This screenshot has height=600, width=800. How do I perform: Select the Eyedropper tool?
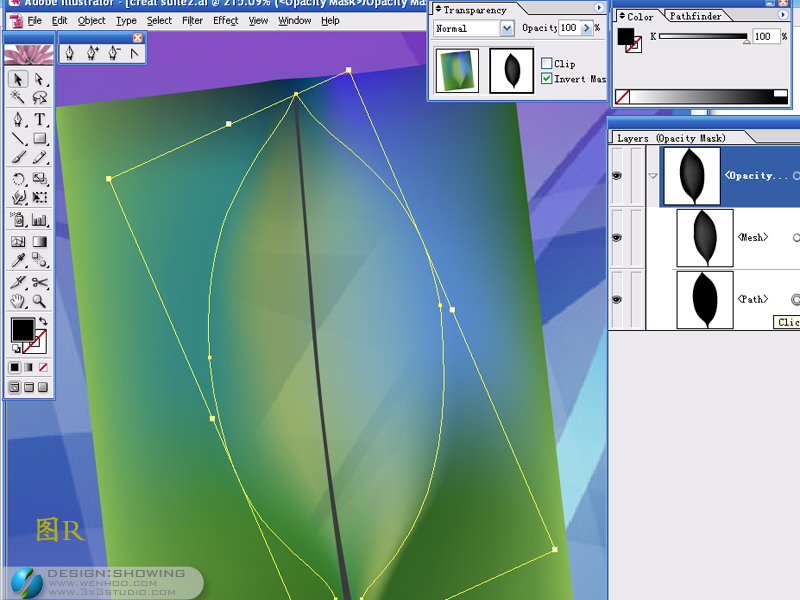click(x=18, y=260)
